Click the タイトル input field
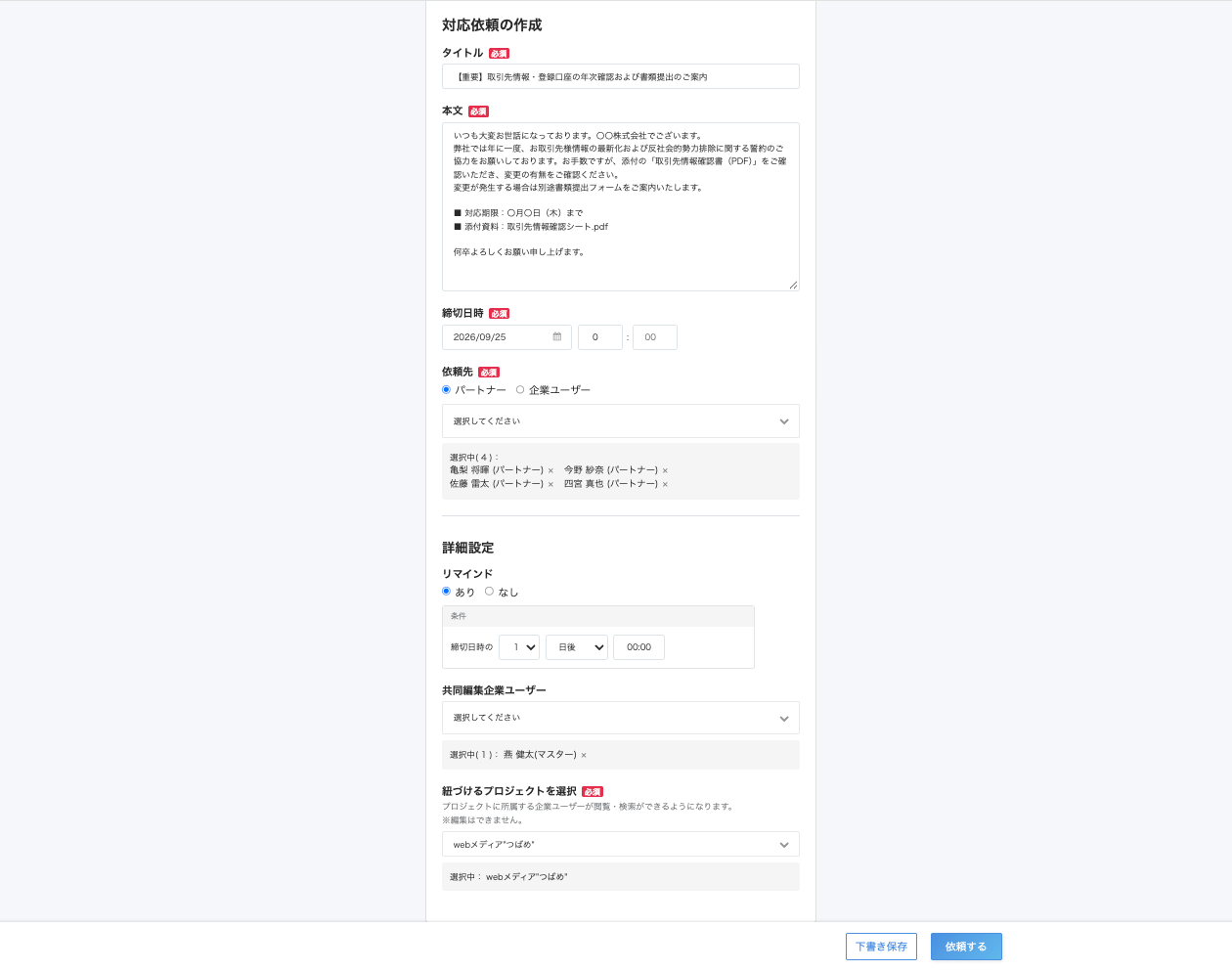The height and width of the screenshot is (971, 1232). (x=621, y=76)
